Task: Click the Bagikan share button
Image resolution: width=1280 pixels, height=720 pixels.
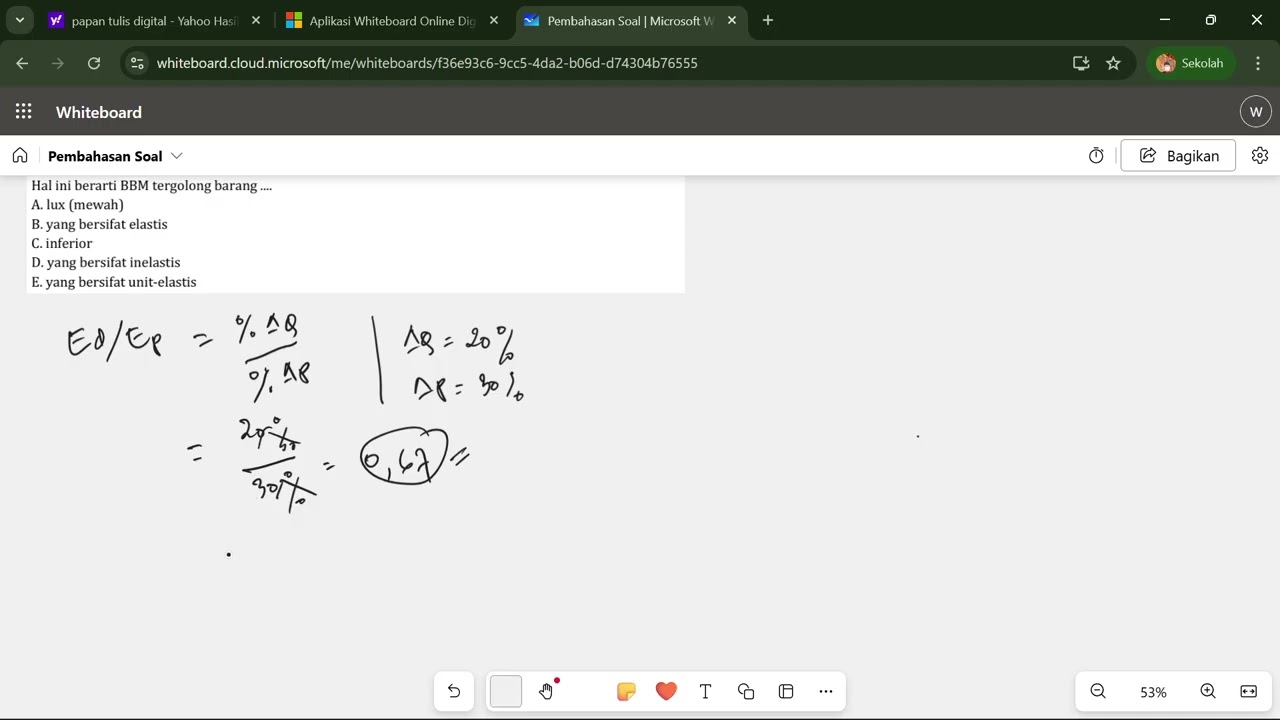Action: 1178,156
